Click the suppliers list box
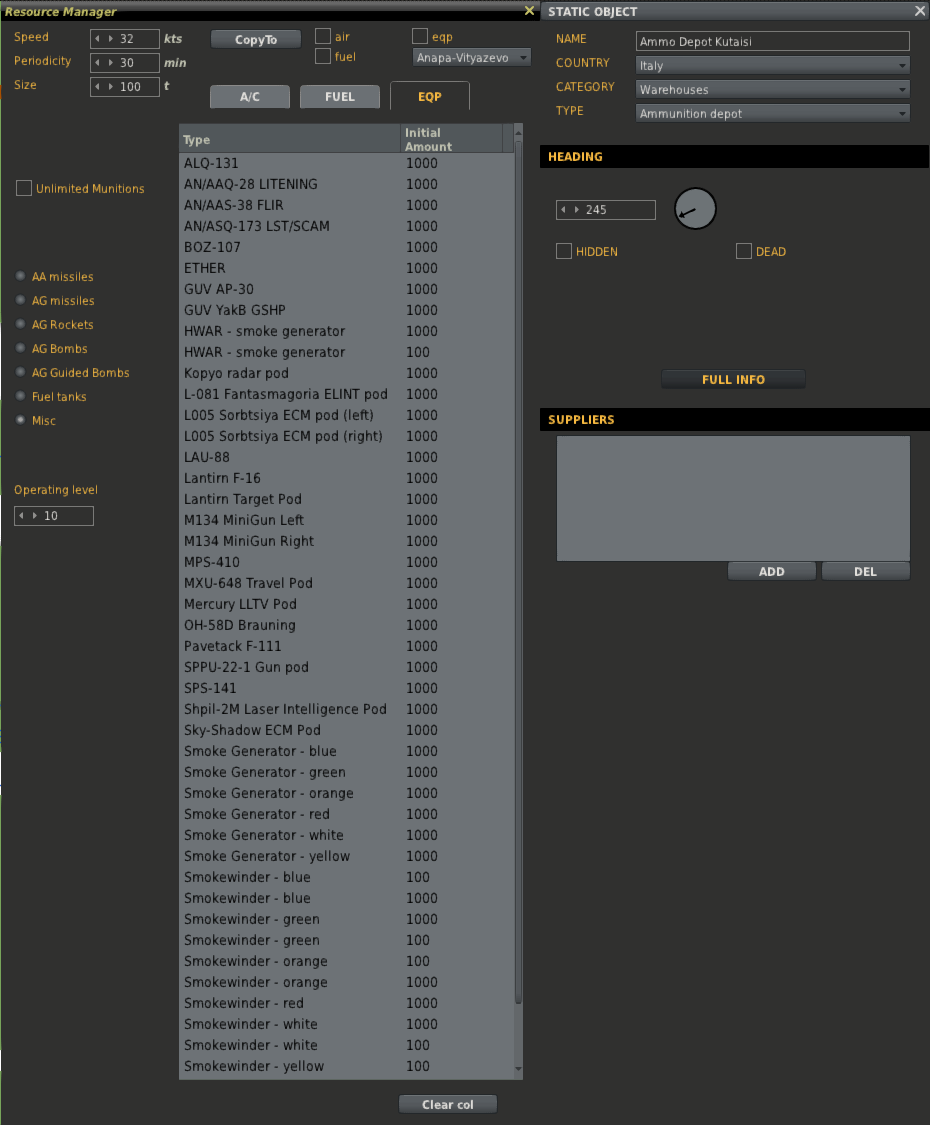 click(733, 498)
